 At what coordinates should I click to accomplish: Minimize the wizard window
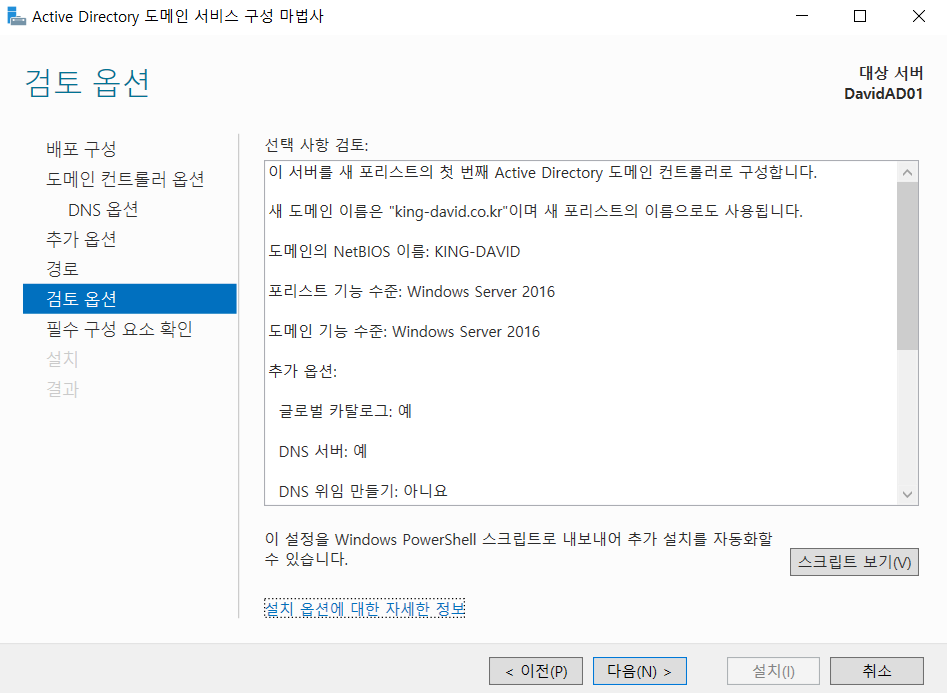[802, 16]
